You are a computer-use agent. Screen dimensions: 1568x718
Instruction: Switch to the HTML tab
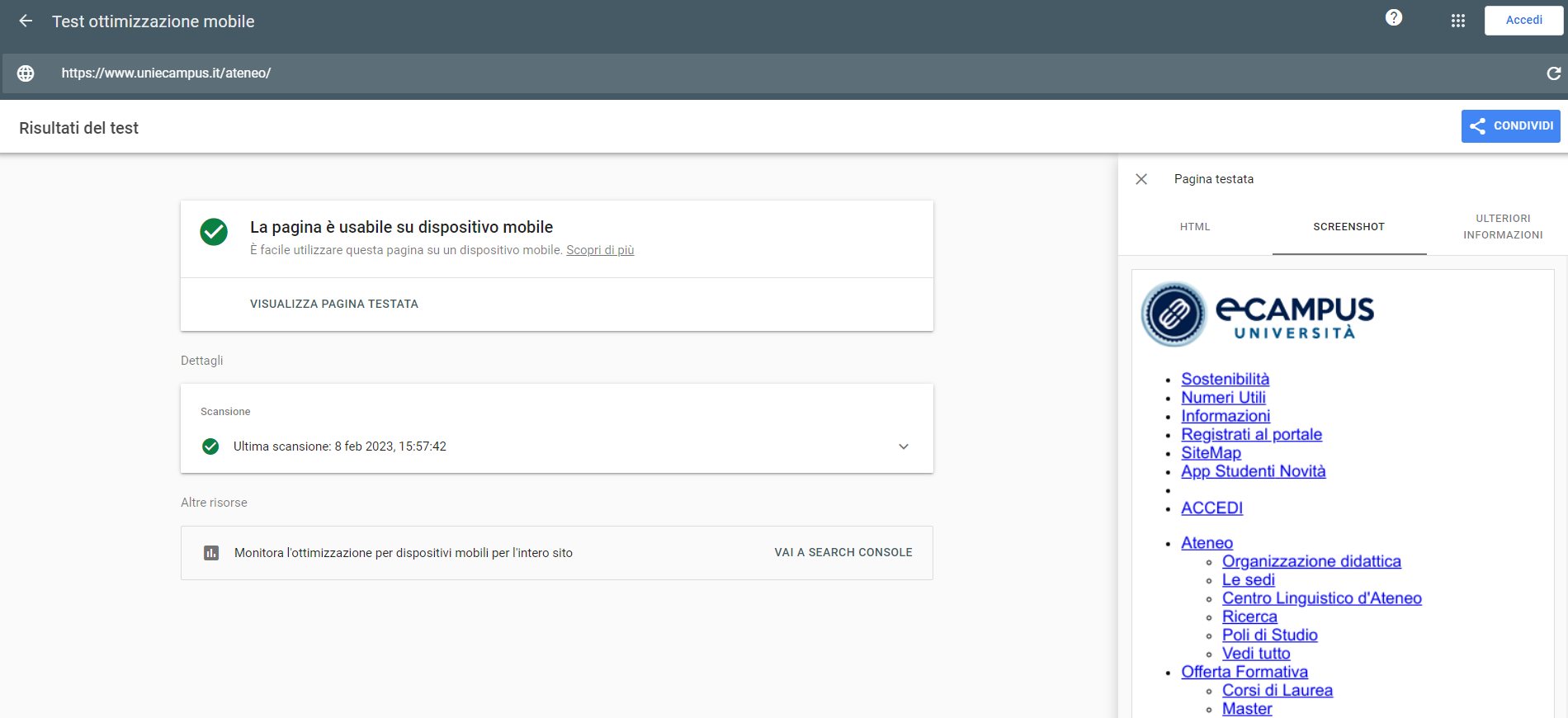point(1195,227)
